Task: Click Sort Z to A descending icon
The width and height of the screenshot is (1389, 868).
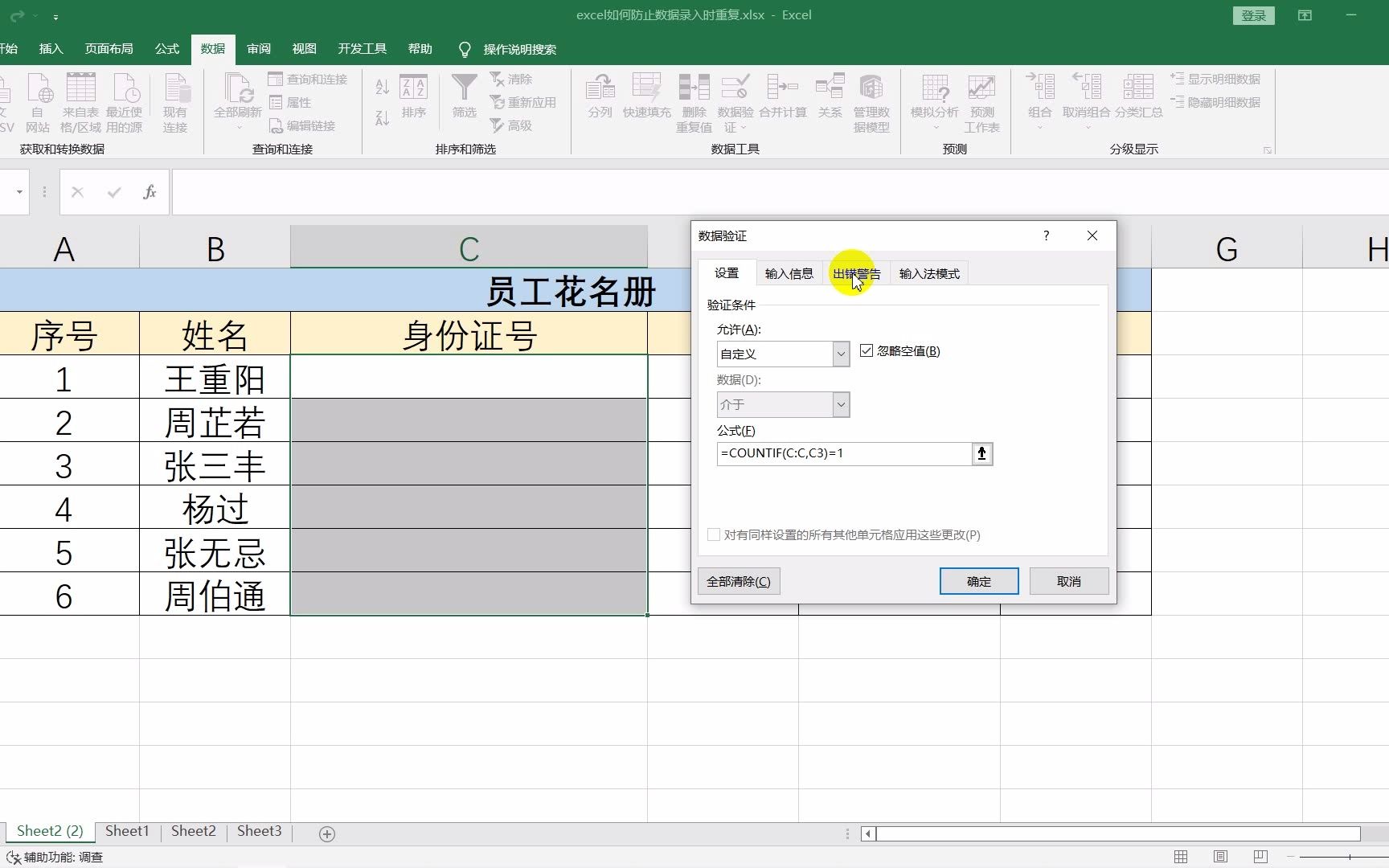Action: pos(383,117)
